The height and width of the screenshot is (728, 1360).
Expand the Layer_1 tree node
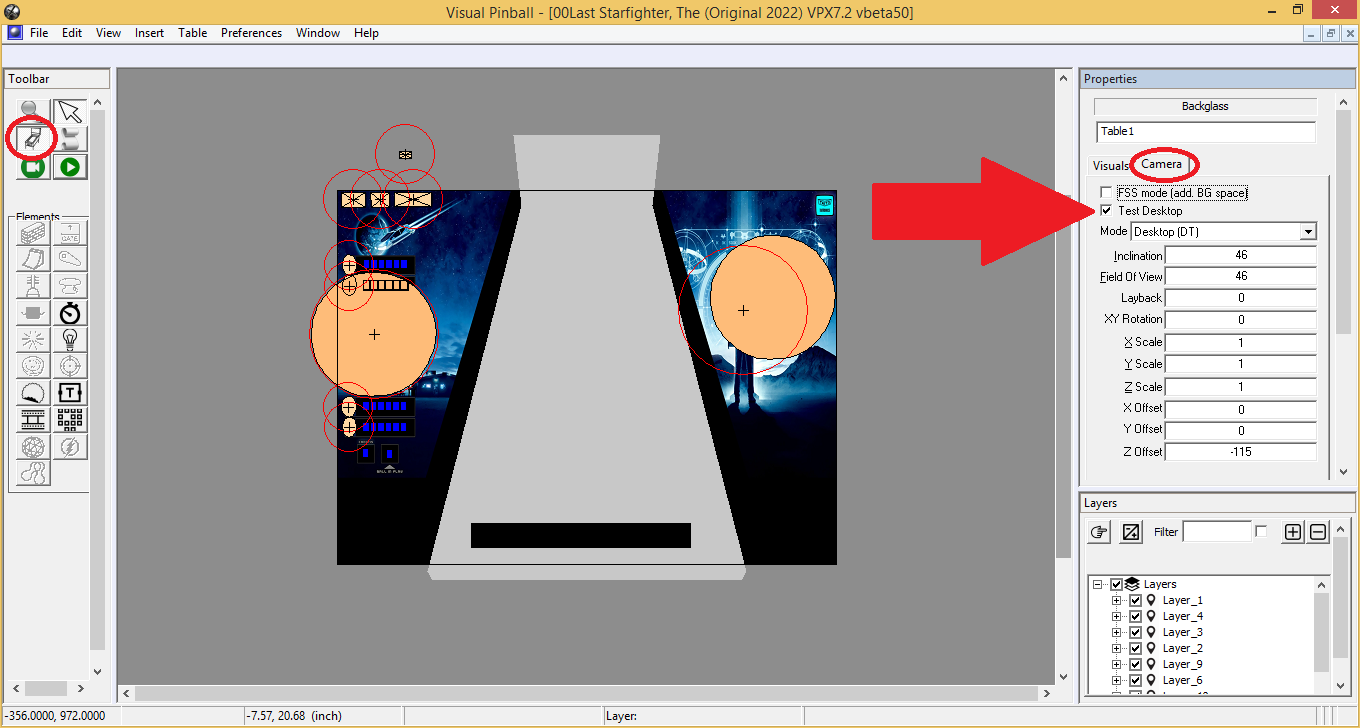click(x=1116, y=600)
